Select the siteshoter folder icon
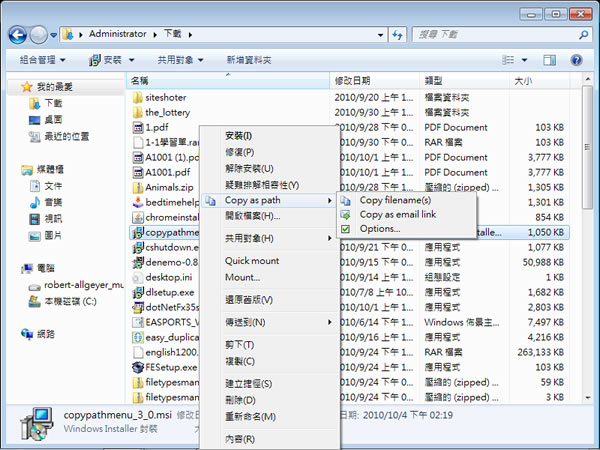This screenshot has height=450, width=600. click(x=138, y=97)
